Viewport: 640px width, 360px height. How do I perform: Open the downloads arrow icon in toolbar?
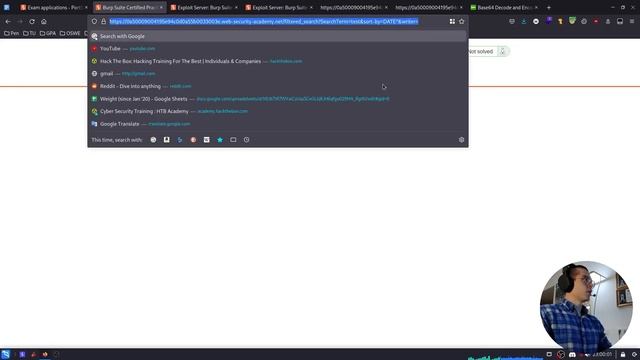click(x=524, y=21)
